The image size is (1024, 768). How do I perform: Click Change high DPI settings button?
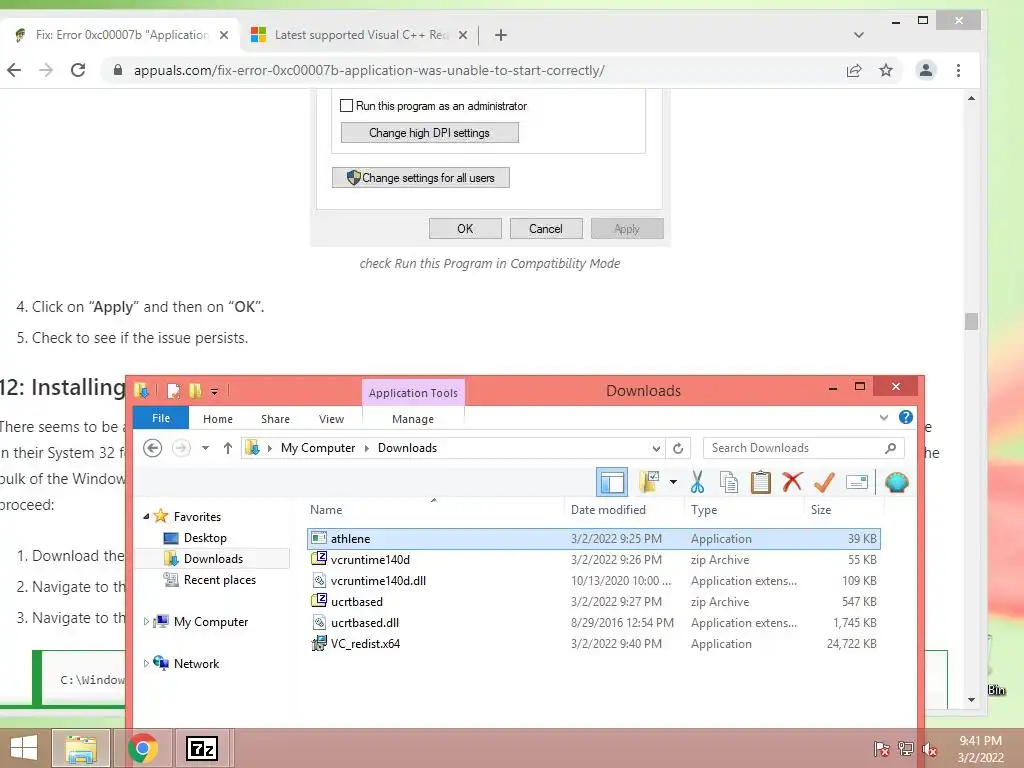coord(430,133)
